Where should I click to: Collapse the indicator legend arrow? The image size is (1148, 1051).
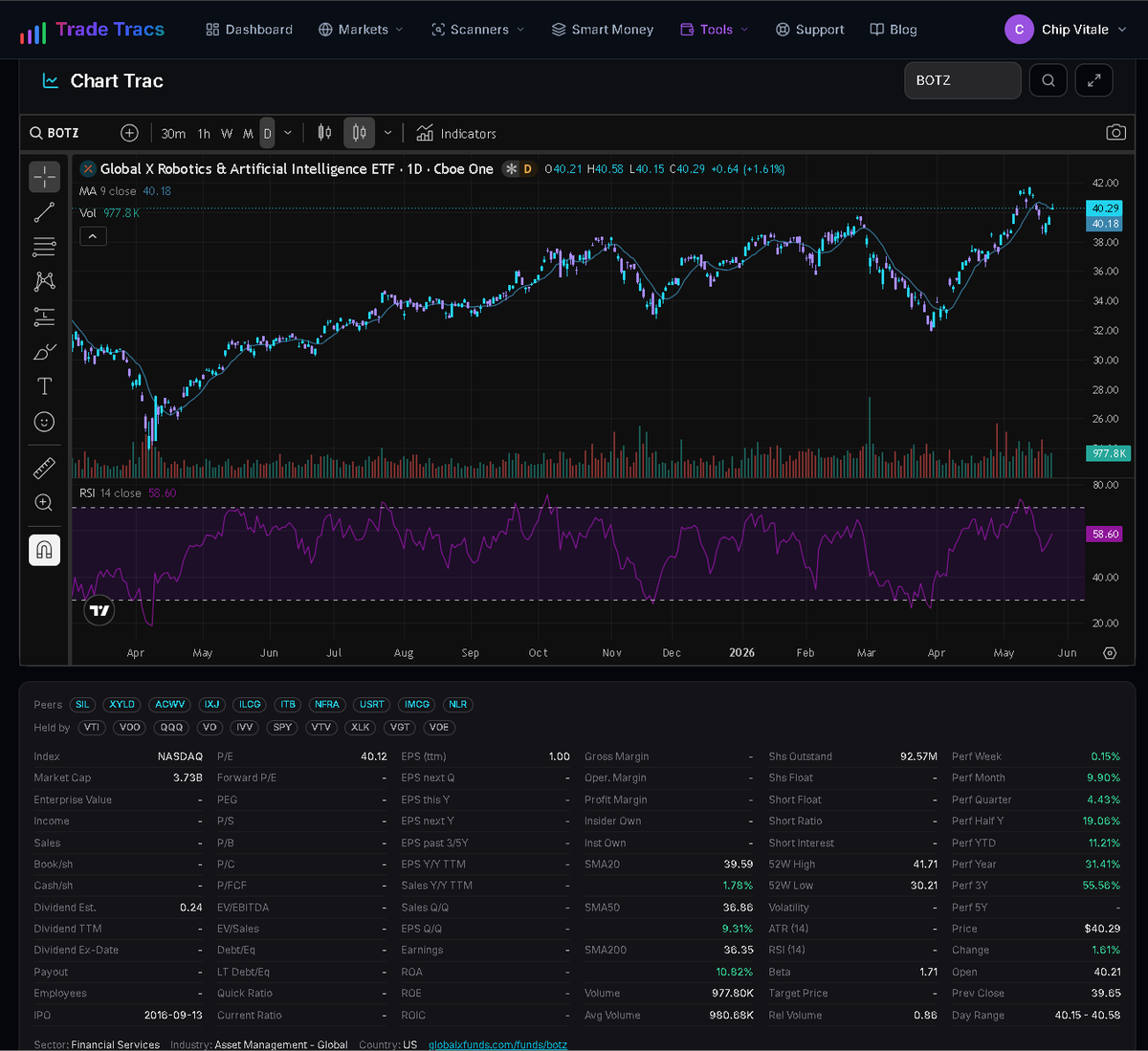click(93, 236)
